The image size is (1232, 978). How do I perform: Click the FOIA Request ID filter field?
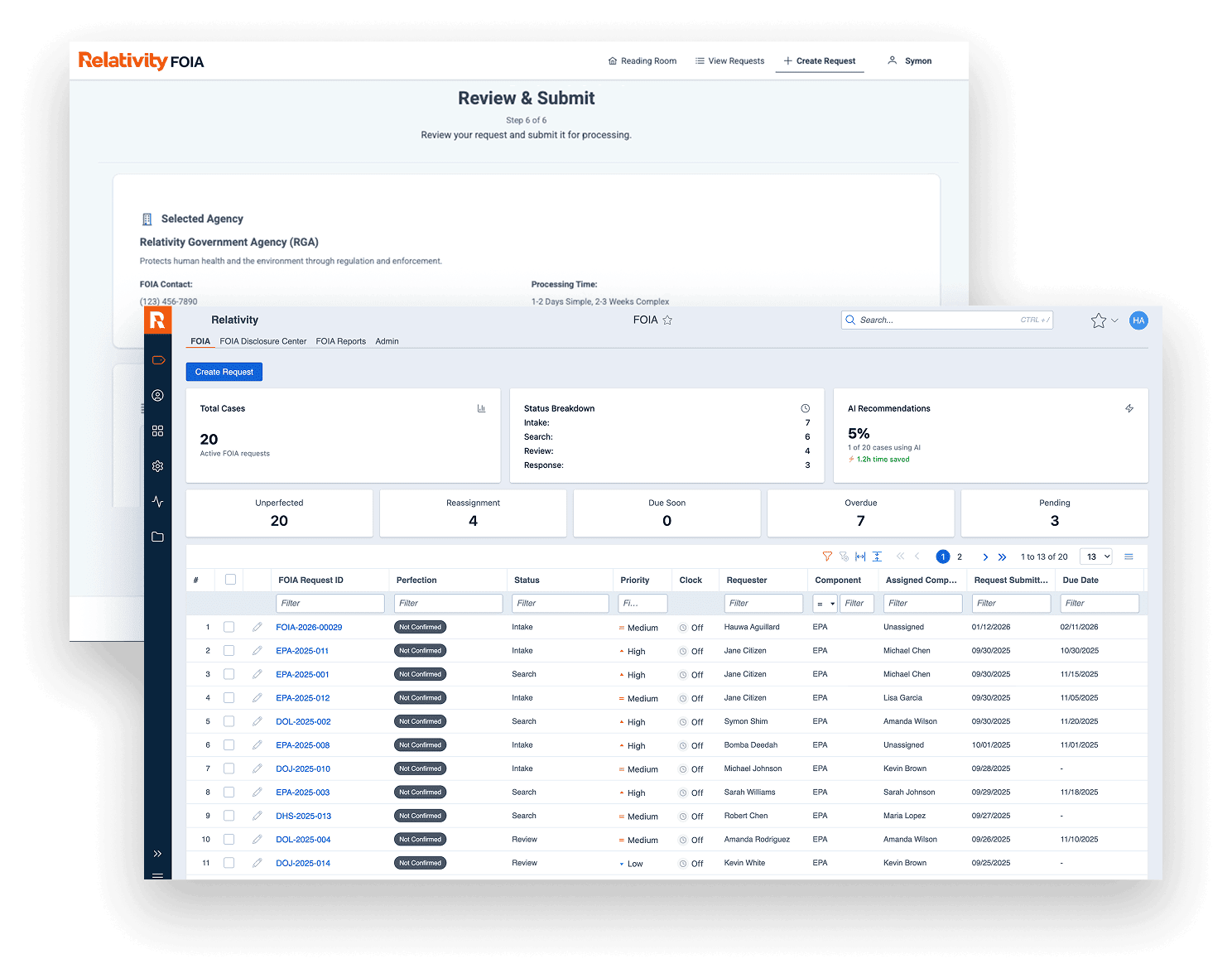[x=330, y=604]
